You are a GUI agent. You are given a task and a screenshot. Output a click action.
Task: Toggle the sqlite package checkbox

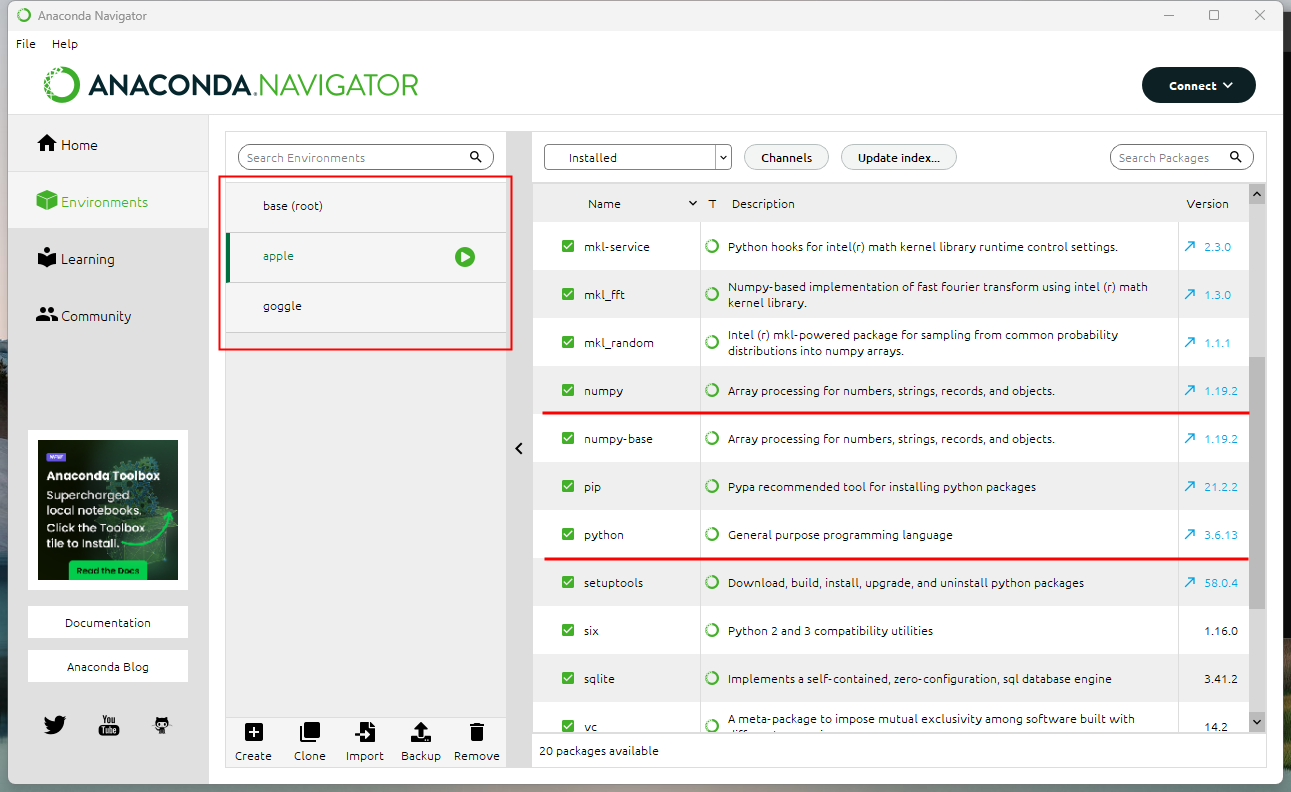point(568,678)
